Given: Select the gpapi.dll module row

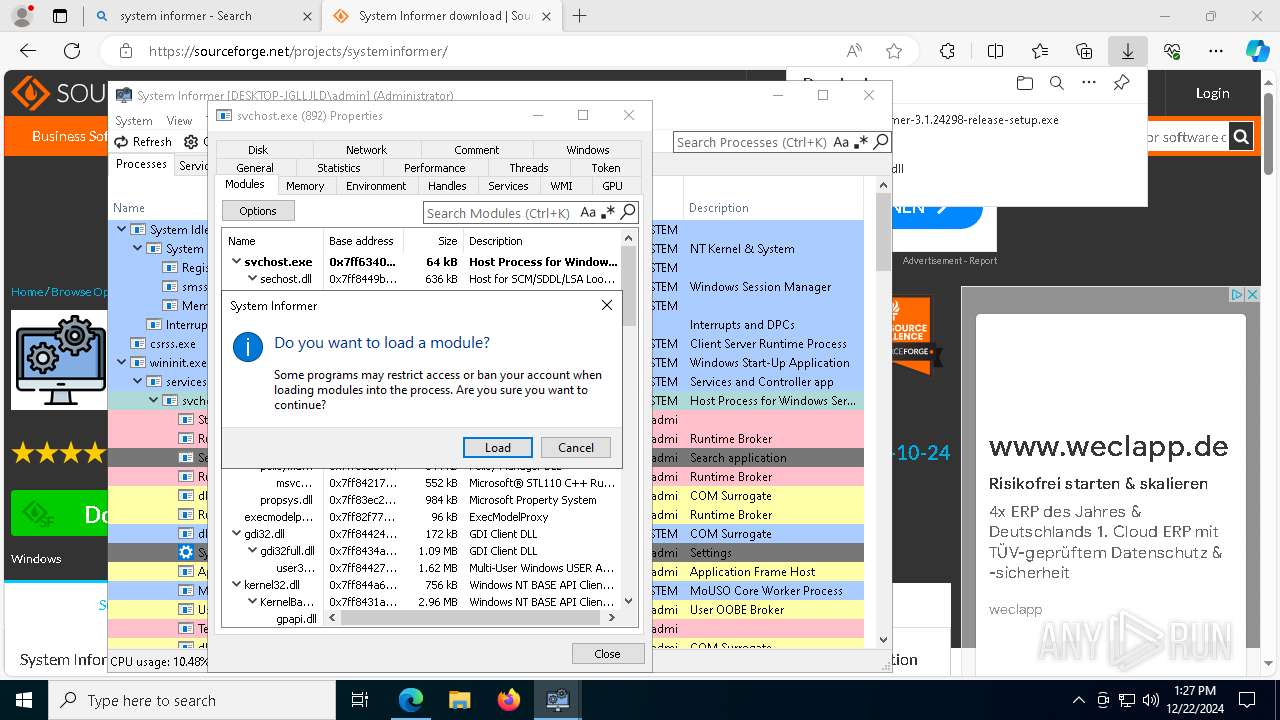Looking at the screenshot, I should (422, 618).
